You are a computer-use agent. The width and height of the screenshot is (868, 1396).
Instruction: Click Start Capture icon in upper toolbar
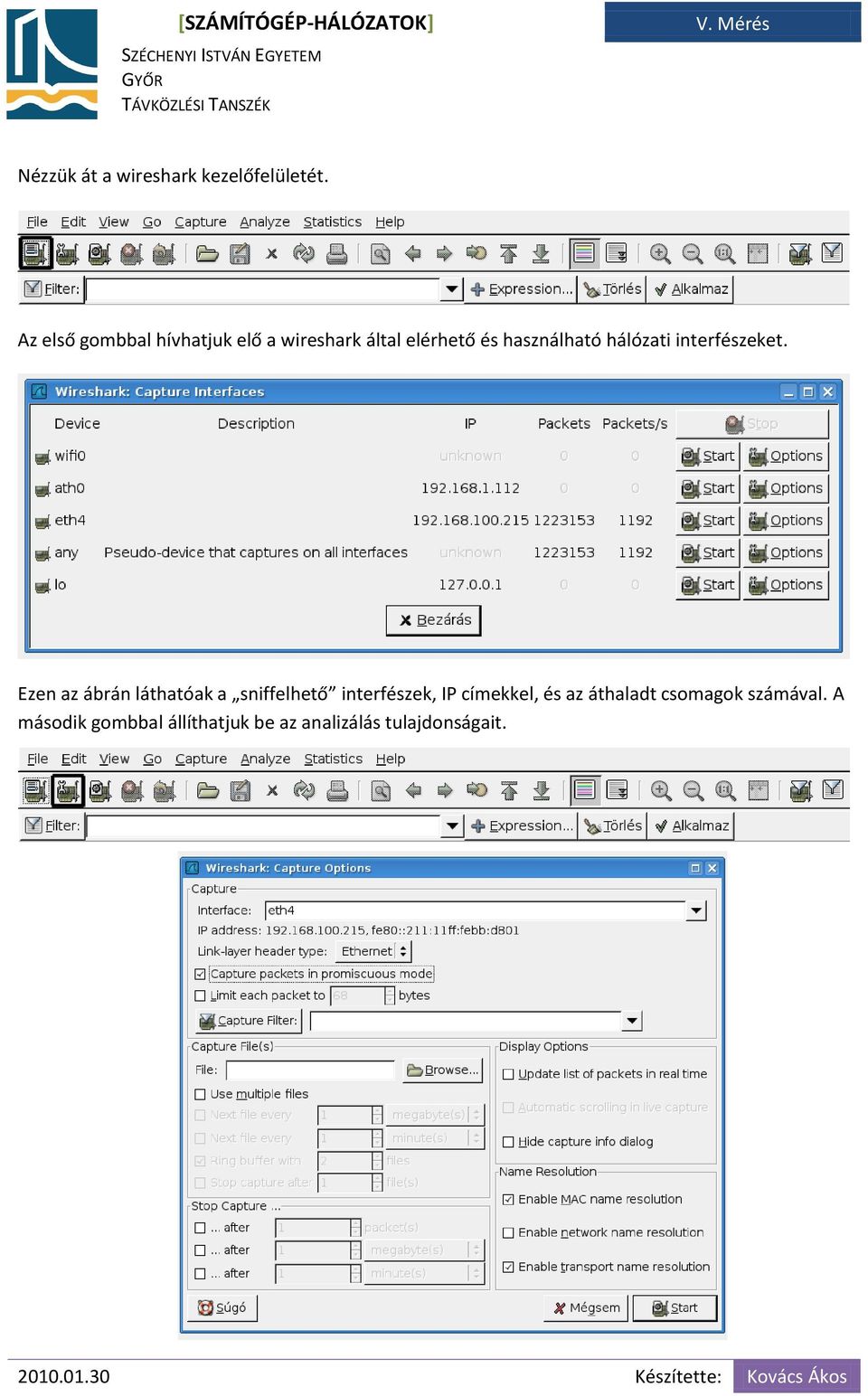99,253
